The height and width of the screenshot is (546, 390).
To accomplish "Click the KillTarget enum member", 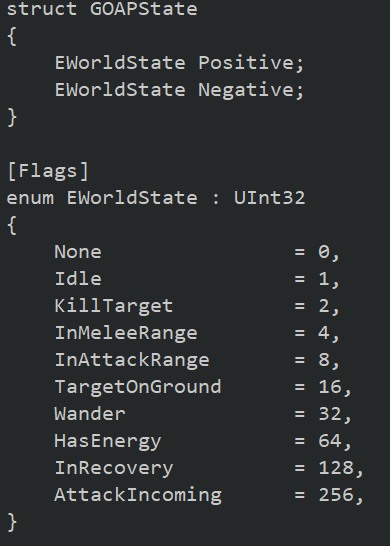I will tap(114, 306).
